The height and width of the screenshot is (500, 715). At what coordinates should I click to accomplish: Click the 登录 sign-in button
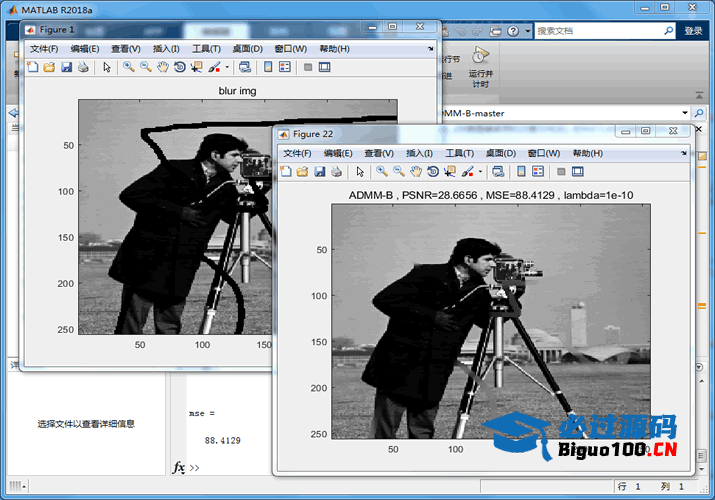[693, 31]
